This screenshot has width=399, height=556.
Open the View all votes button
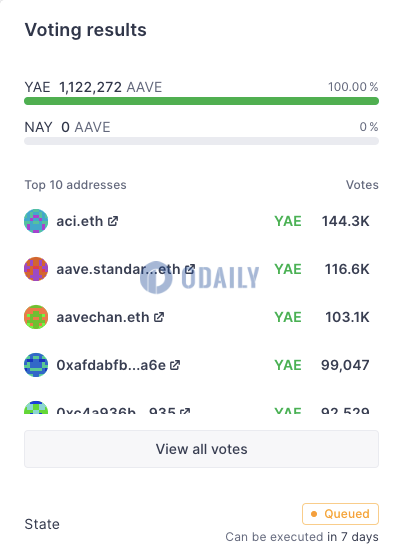point(201,449)
